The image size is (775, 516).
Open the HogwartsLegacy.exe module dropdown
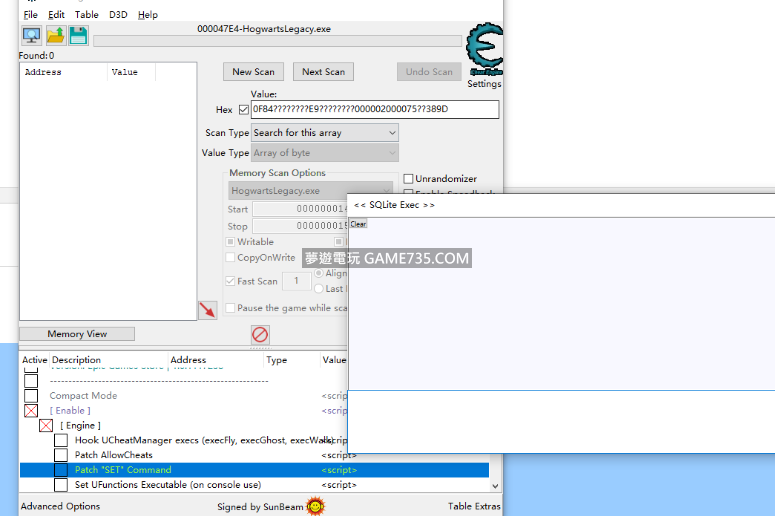click(310, 191)
